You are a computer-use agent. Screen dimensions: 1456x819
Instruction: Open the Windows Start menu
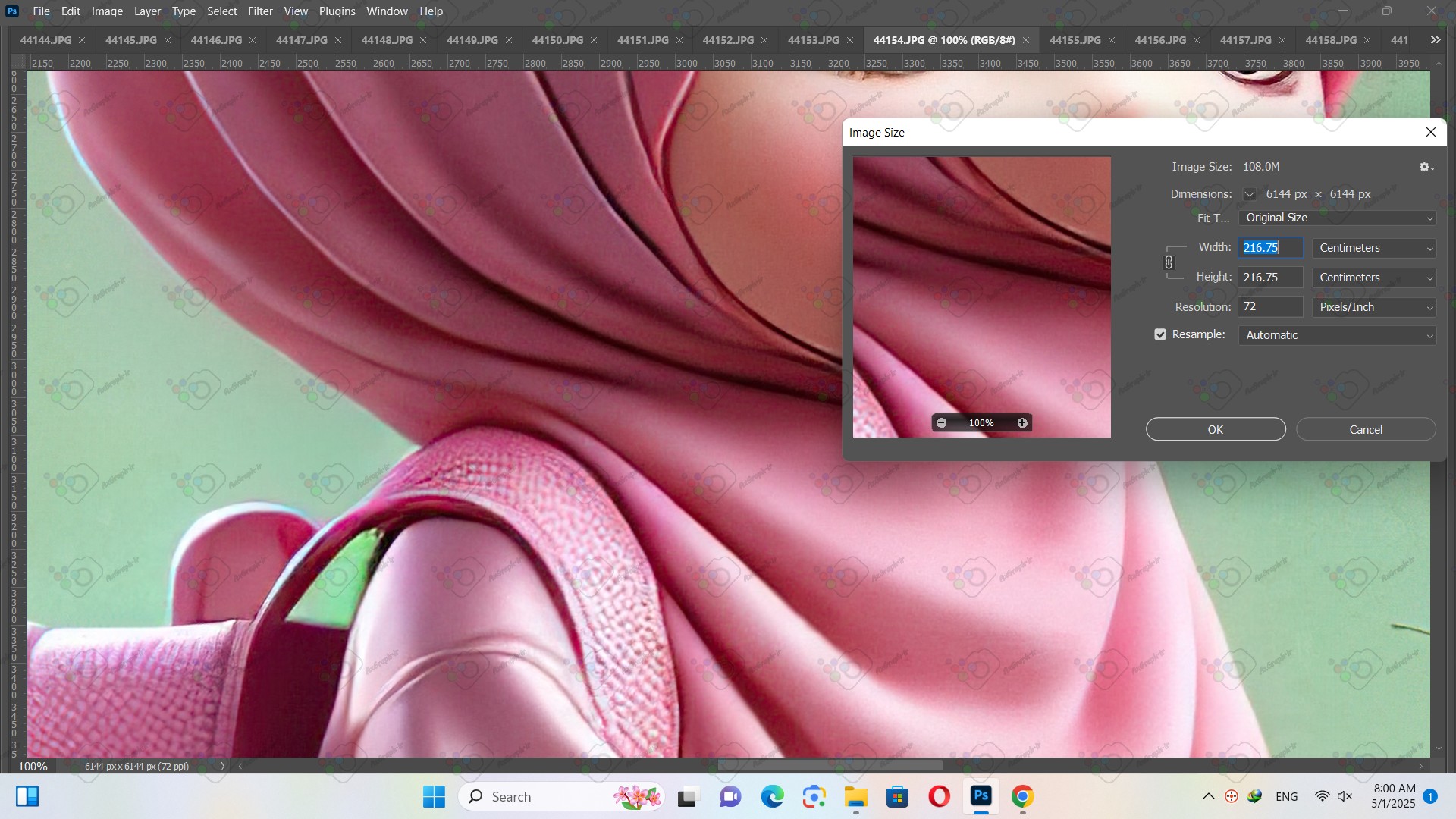click(x=434, y=796)
